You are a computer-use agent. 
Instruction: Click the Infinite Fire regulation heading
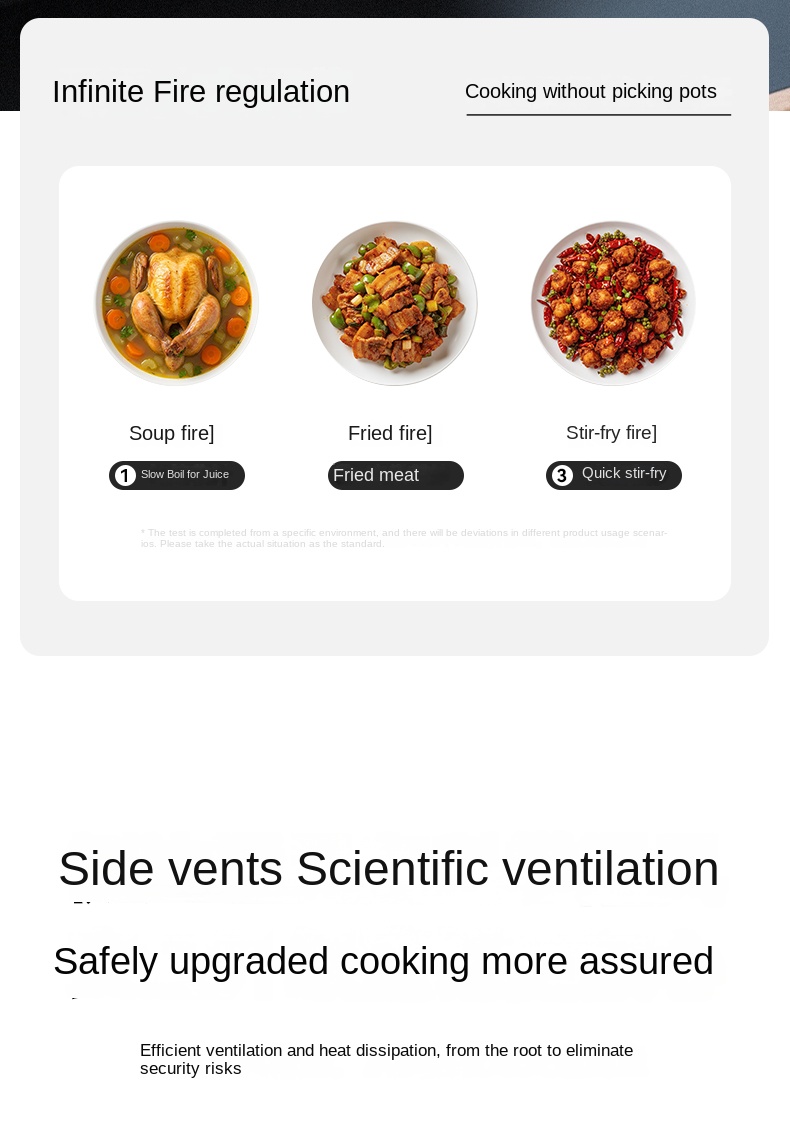[201, 92]
